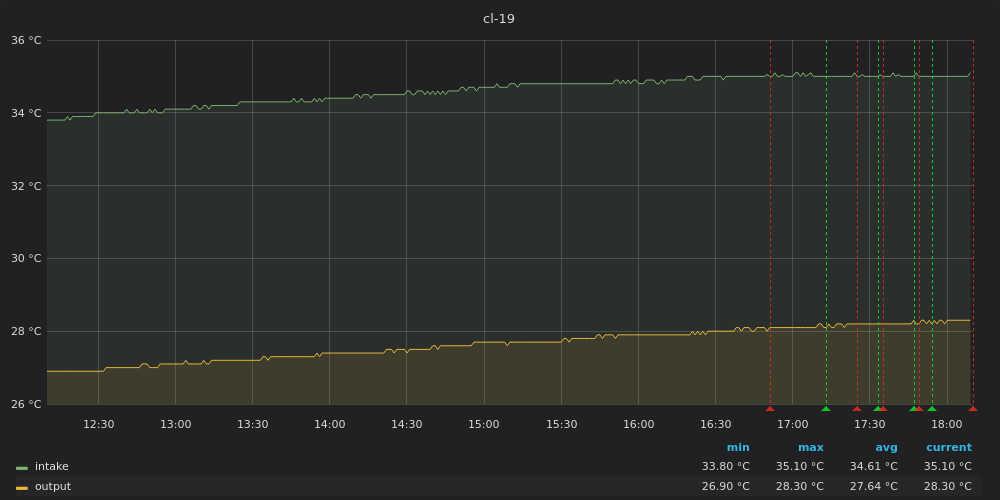Image resolution: width=1000 pixels, height=500 pixels.
Task: Click the intake row's current value in the legend
Action: click(947, 467)
